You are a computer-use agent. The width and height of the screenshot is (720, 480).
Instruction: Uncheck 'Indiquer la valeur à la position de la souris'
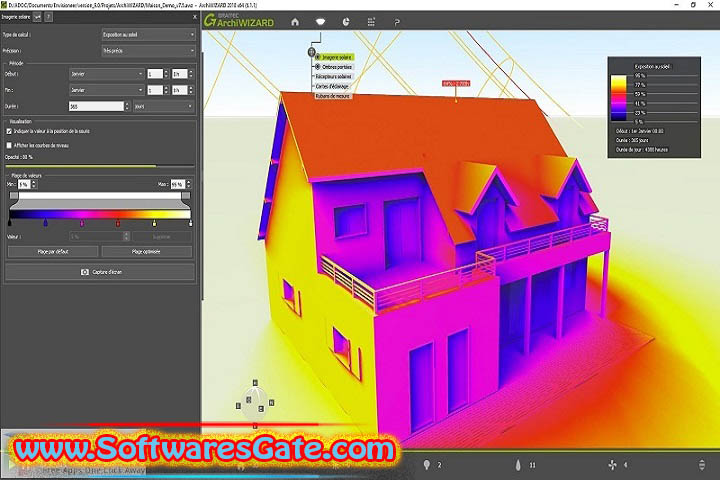pos(9,131)
